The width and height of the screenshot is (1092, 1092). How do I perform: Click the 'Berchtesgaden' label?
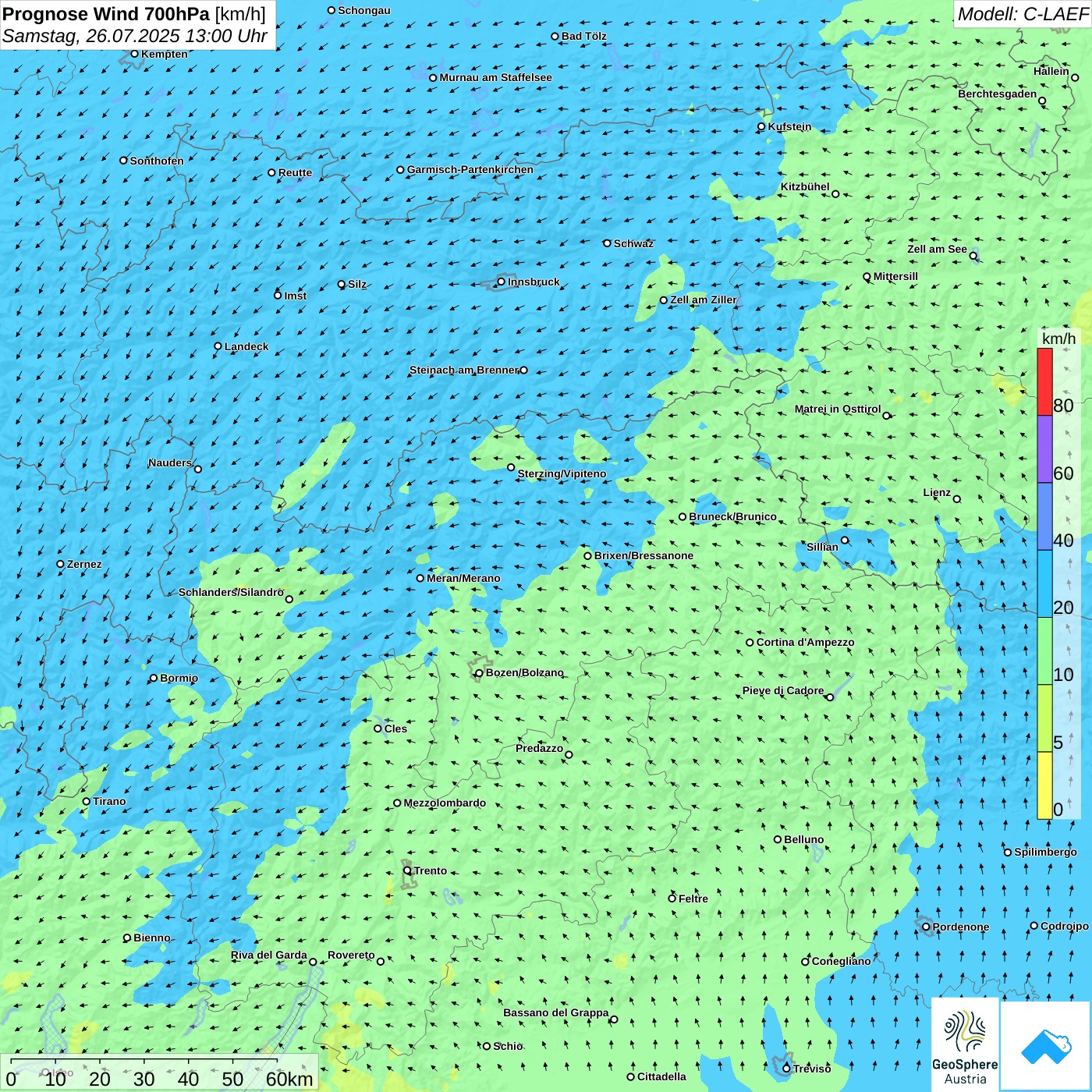pyautogui.click(x=998, y=94)
